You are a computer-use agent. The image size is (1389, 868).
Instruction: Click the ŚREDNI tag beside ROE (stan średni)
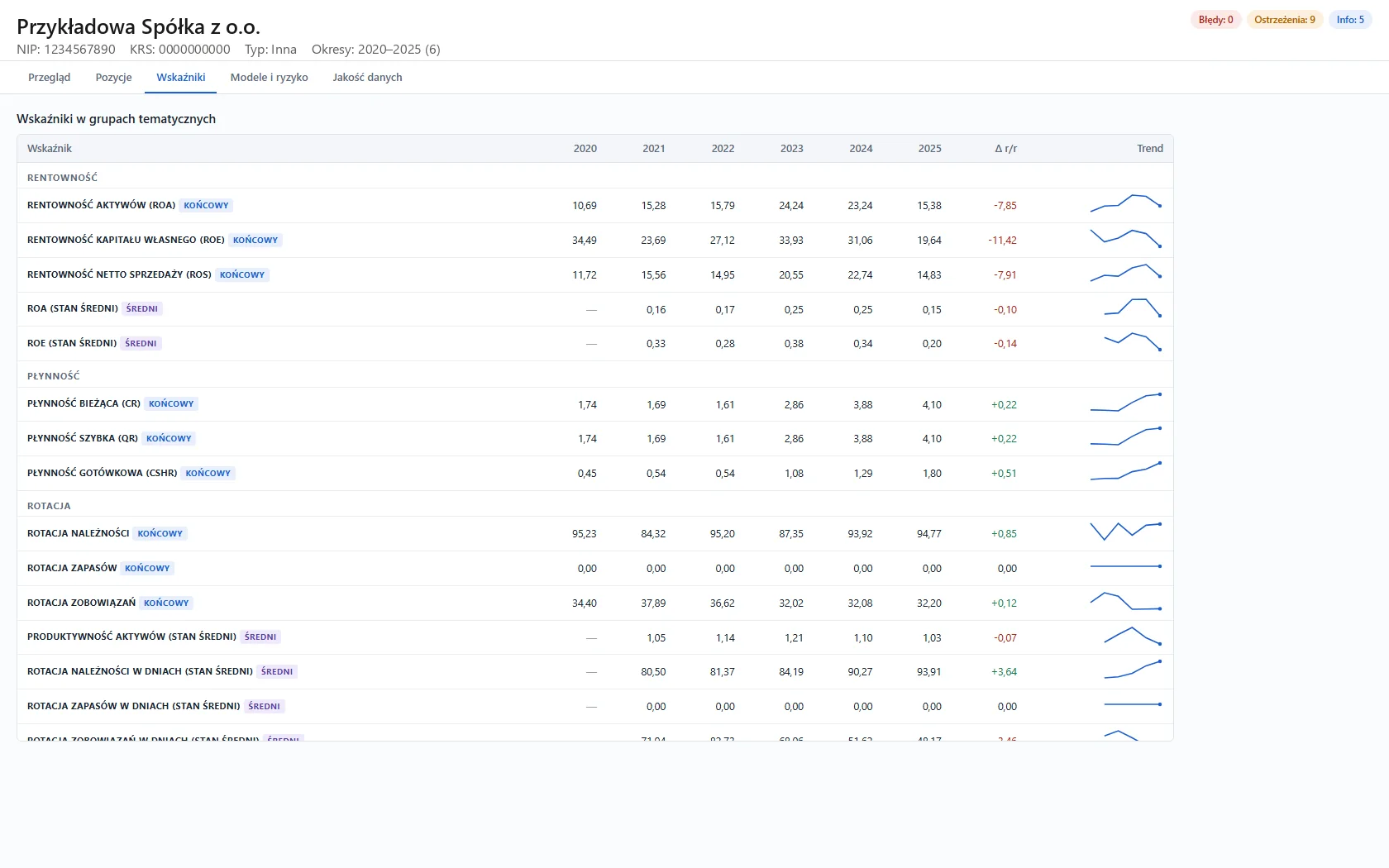click(x=141, y=343)
